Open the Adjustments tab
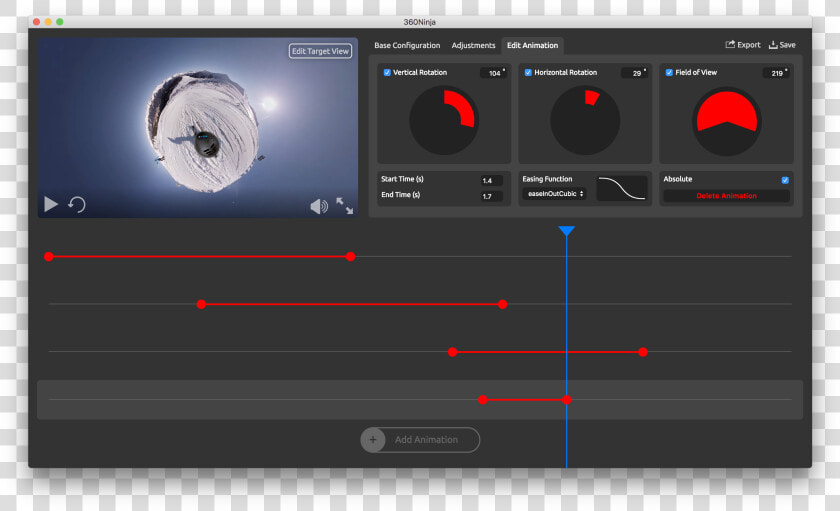Viewport: 840px width, 511px height. (x=474, y=46)
